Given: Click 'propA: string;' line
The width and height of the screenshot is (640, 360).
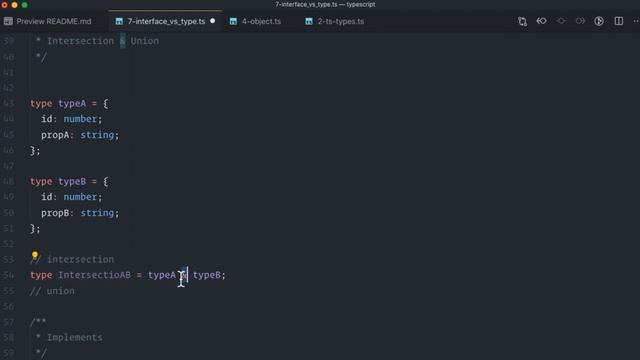Looking at the screenshot, I should (x=80, y=135).
